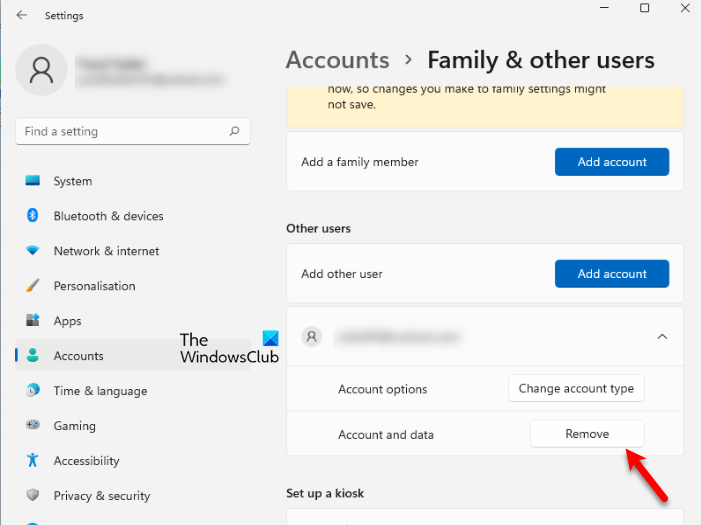Viewport: 701px width, 525px height.
Task: Click in the Find a setting field
Action: coord(120,131)
